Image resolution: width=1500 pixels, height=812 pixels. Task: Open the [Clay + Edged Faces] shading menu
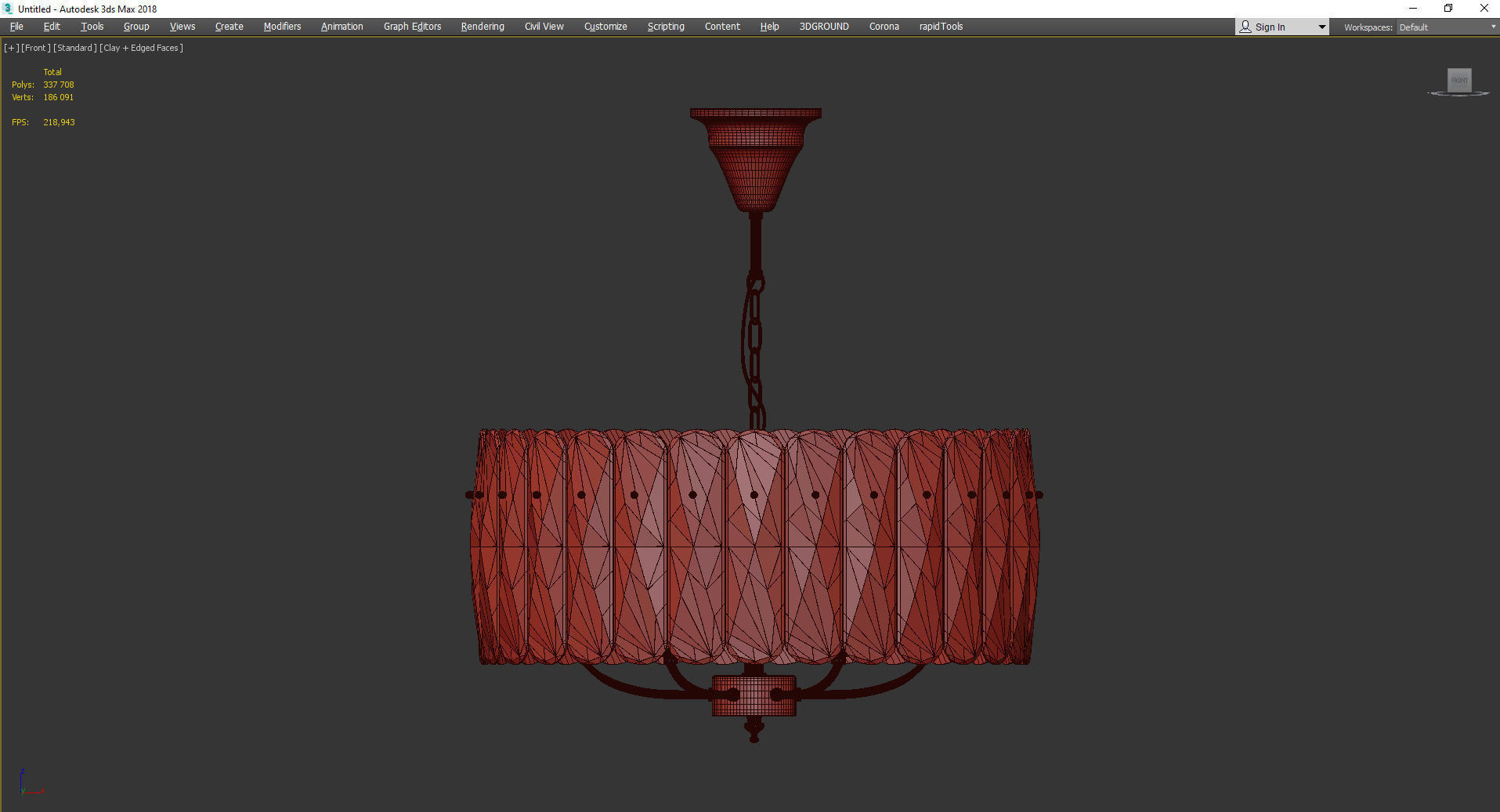[x=142, y=48]
